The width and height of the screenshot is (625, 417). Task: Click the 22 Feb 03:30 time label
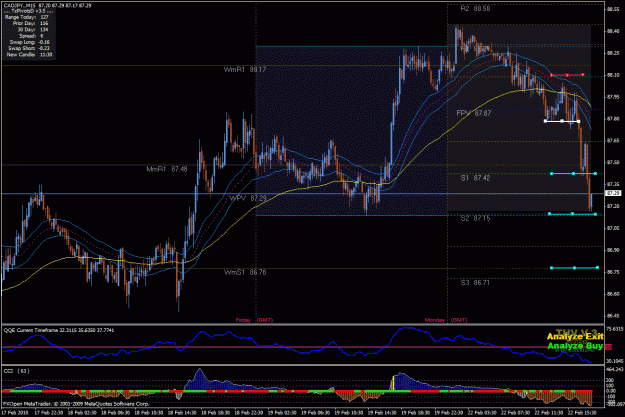(x=482, y=413)
